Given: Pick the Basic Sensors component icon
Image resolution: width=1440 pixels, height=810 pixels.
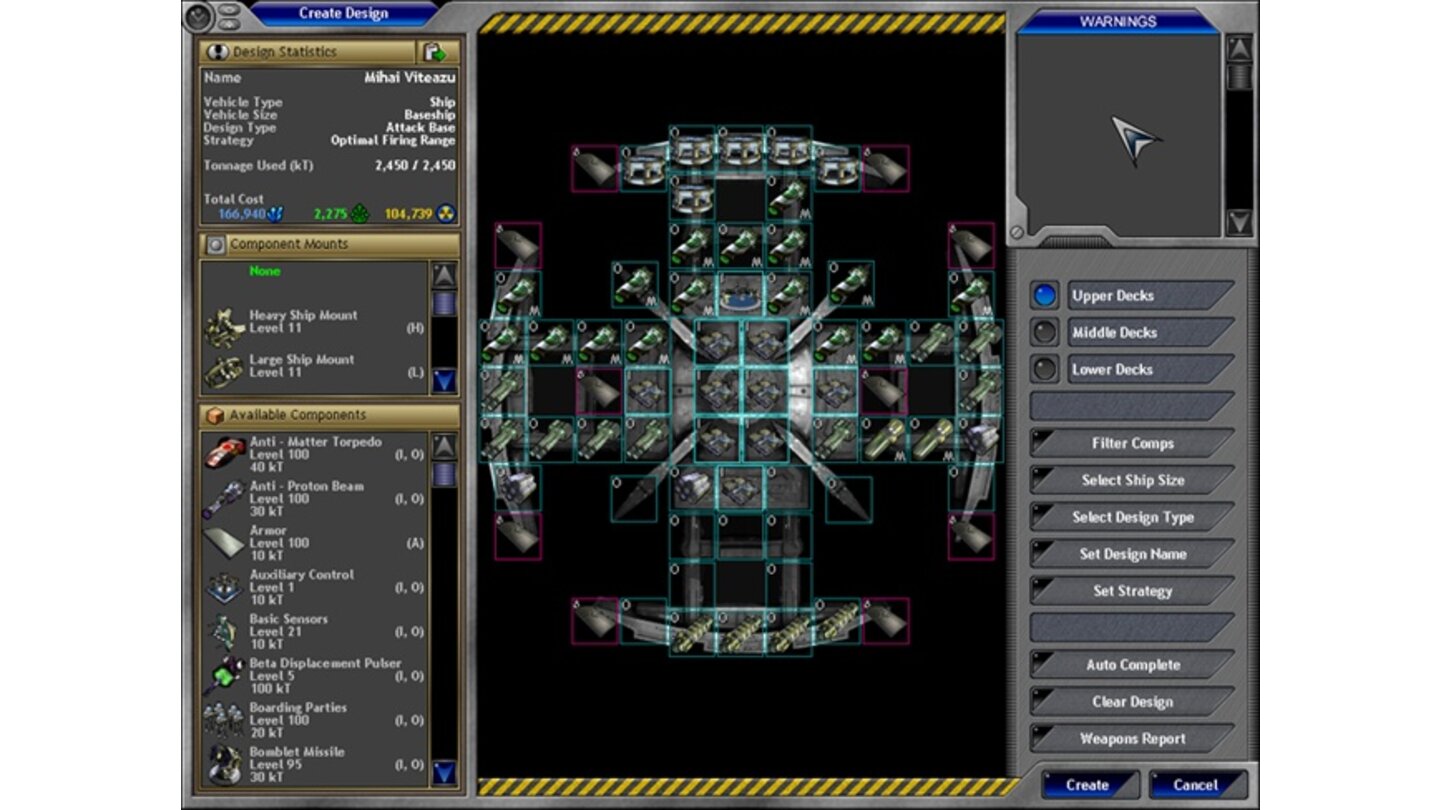Looking at the screenshot, I should [224, 631].
